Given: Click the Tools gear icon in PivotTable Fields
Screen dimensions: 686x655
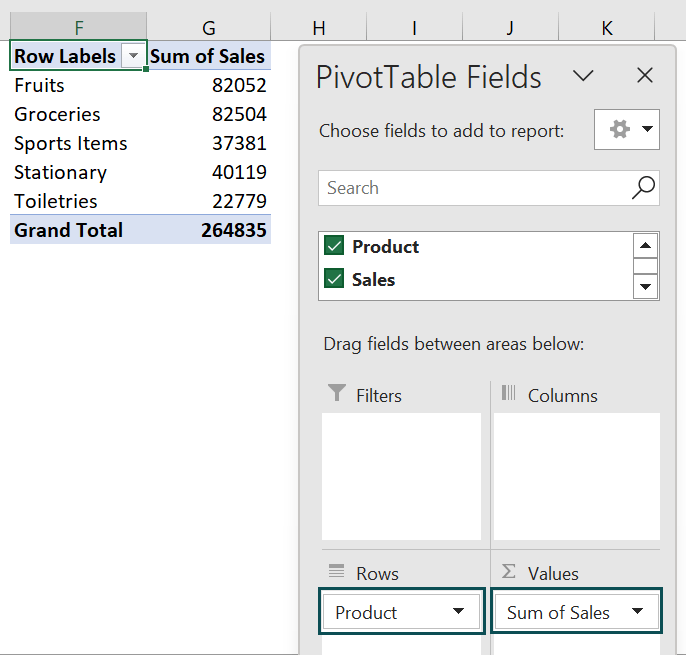Looking at the screenshot, I should [620, 129].
